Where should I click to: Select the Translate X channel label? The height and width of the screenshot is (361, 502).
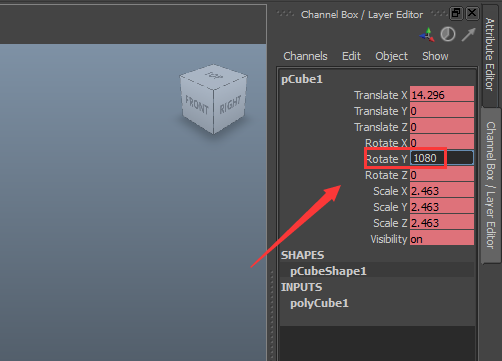(x=381, y=95)
